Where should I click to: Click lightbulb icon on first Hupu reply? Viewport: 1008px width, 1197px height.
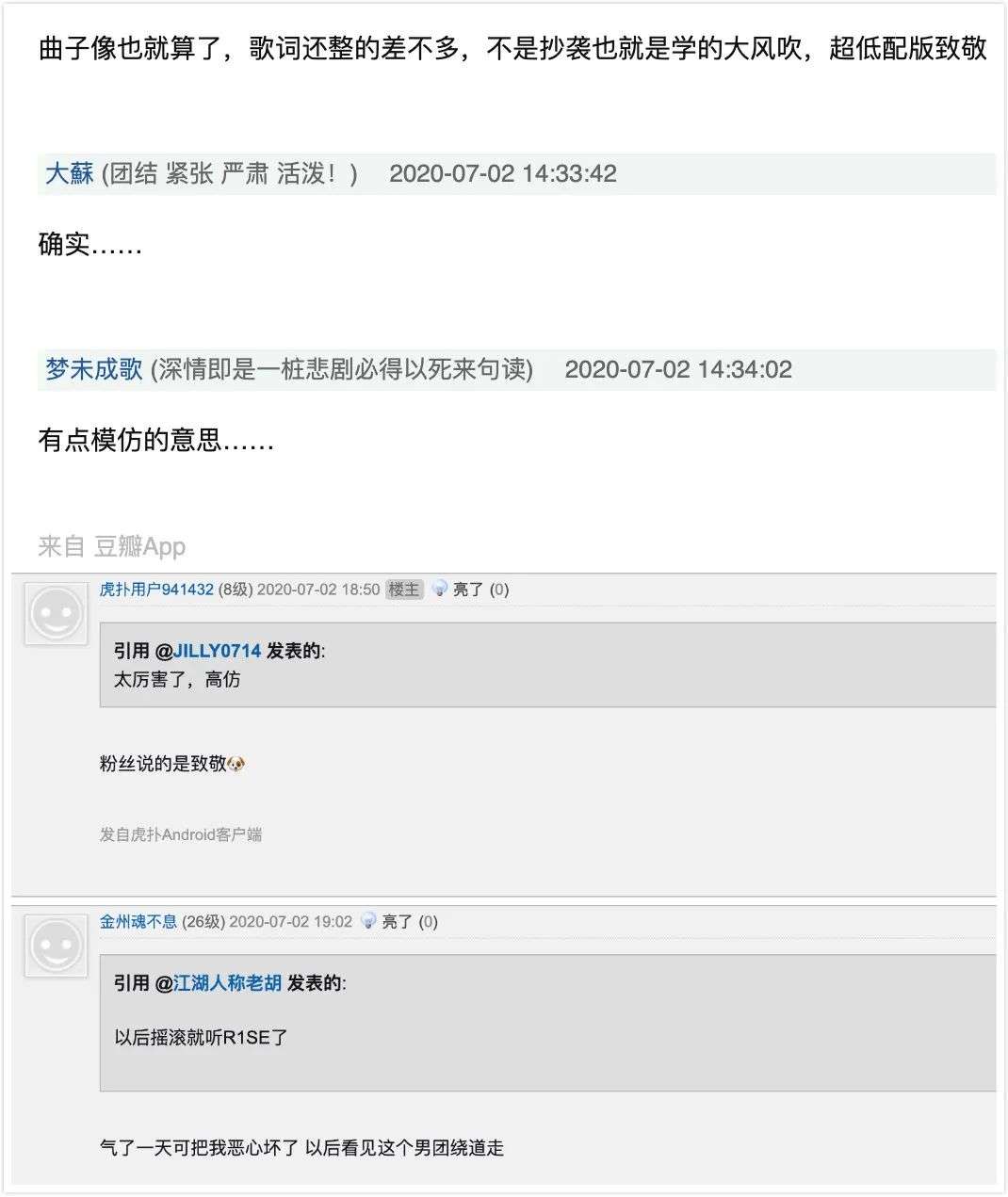(x=439, y=590)
